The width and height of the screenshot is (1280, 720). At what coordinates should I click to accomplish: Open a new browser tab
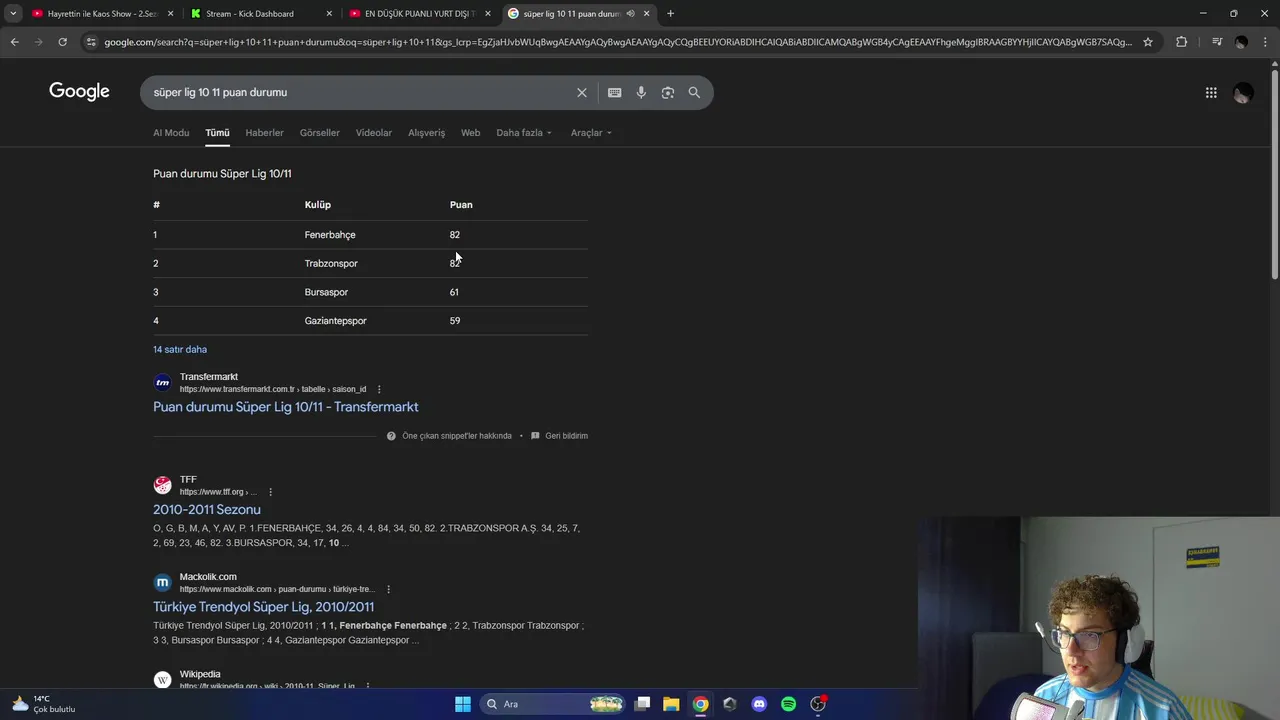click(670, 13)
